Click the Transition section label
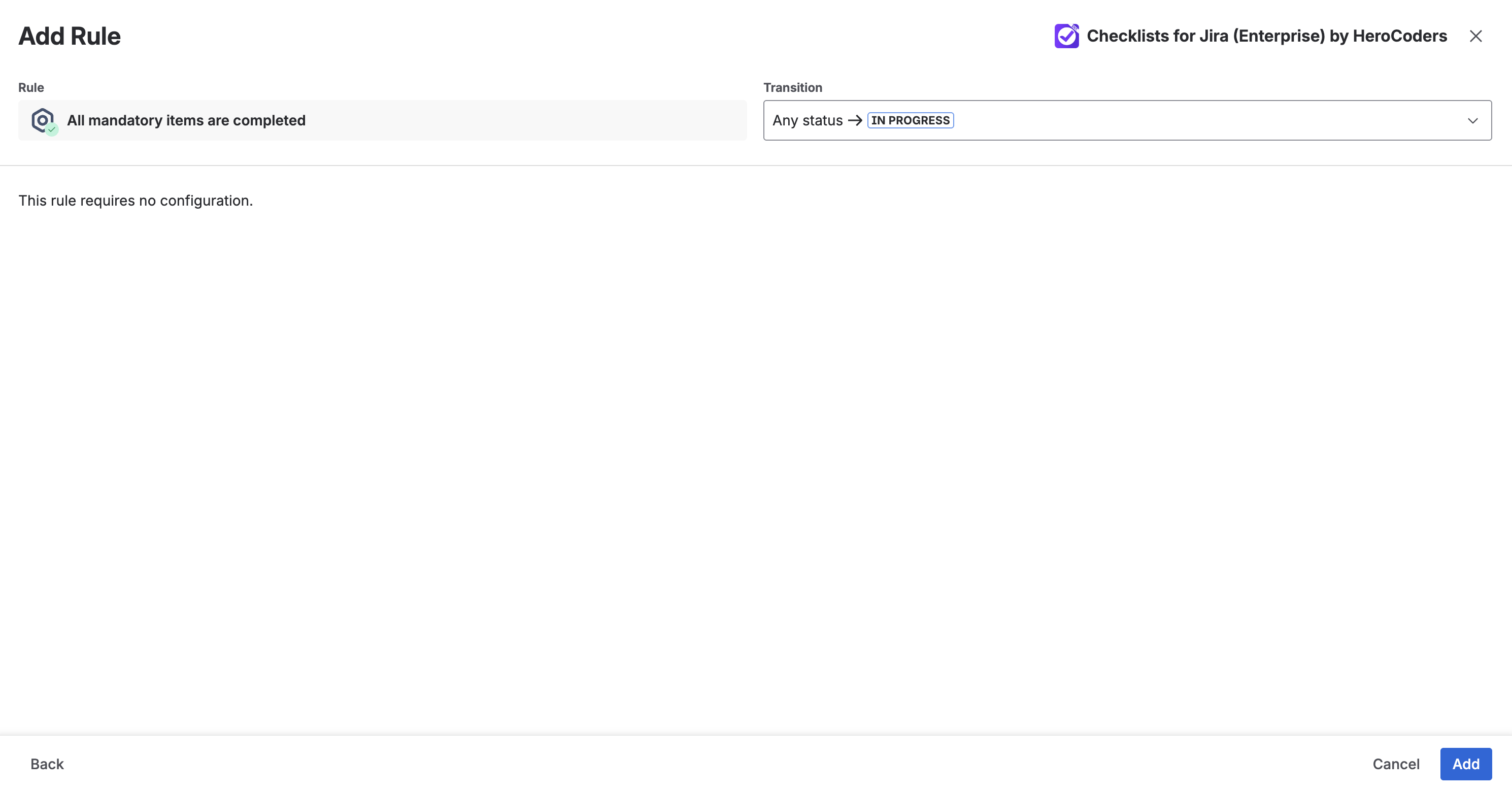The image size is (1512, 790). tap(792, 87)
